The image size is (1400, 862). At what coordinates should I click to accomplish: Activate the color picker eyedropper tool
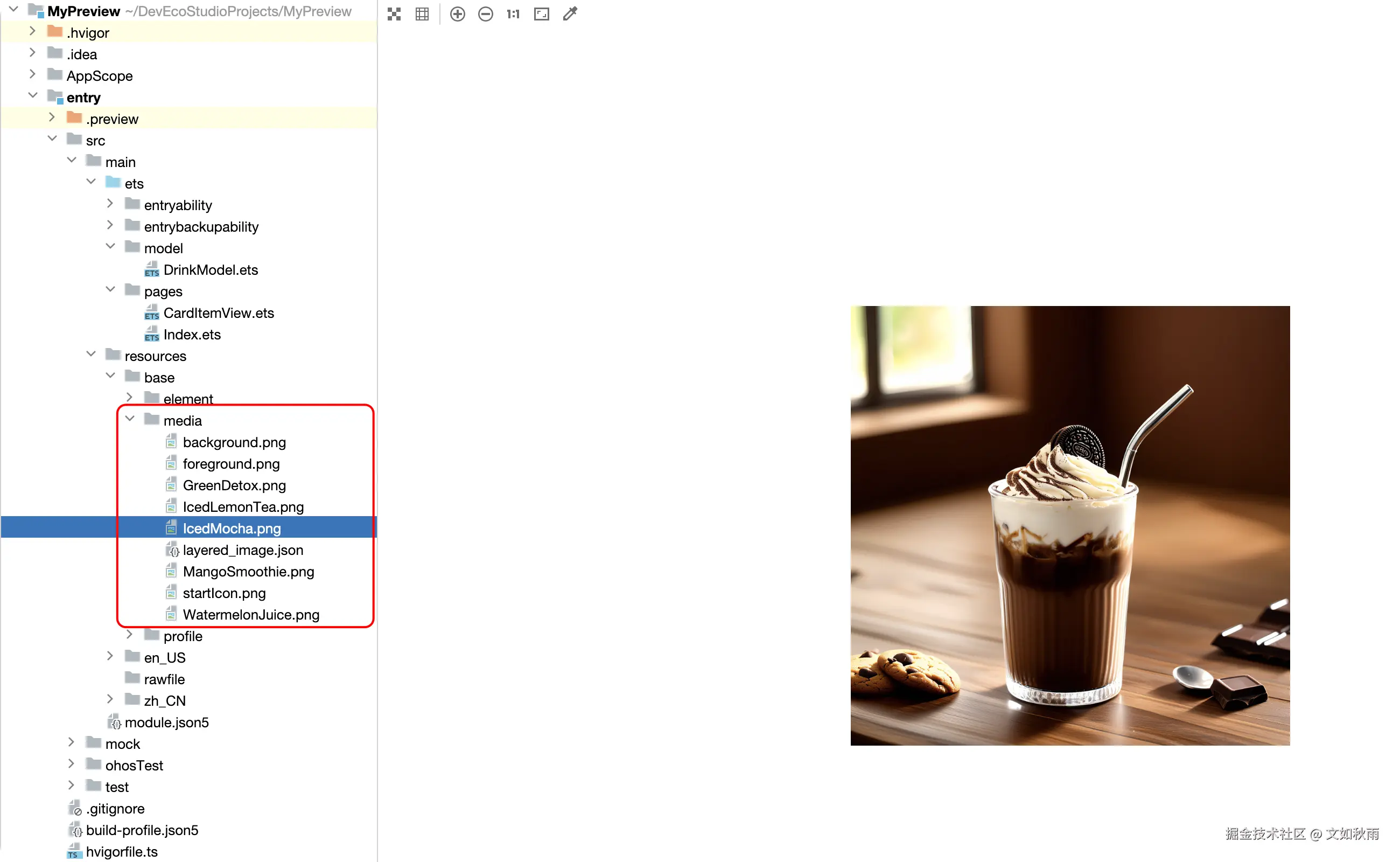(x=570, y=13)
